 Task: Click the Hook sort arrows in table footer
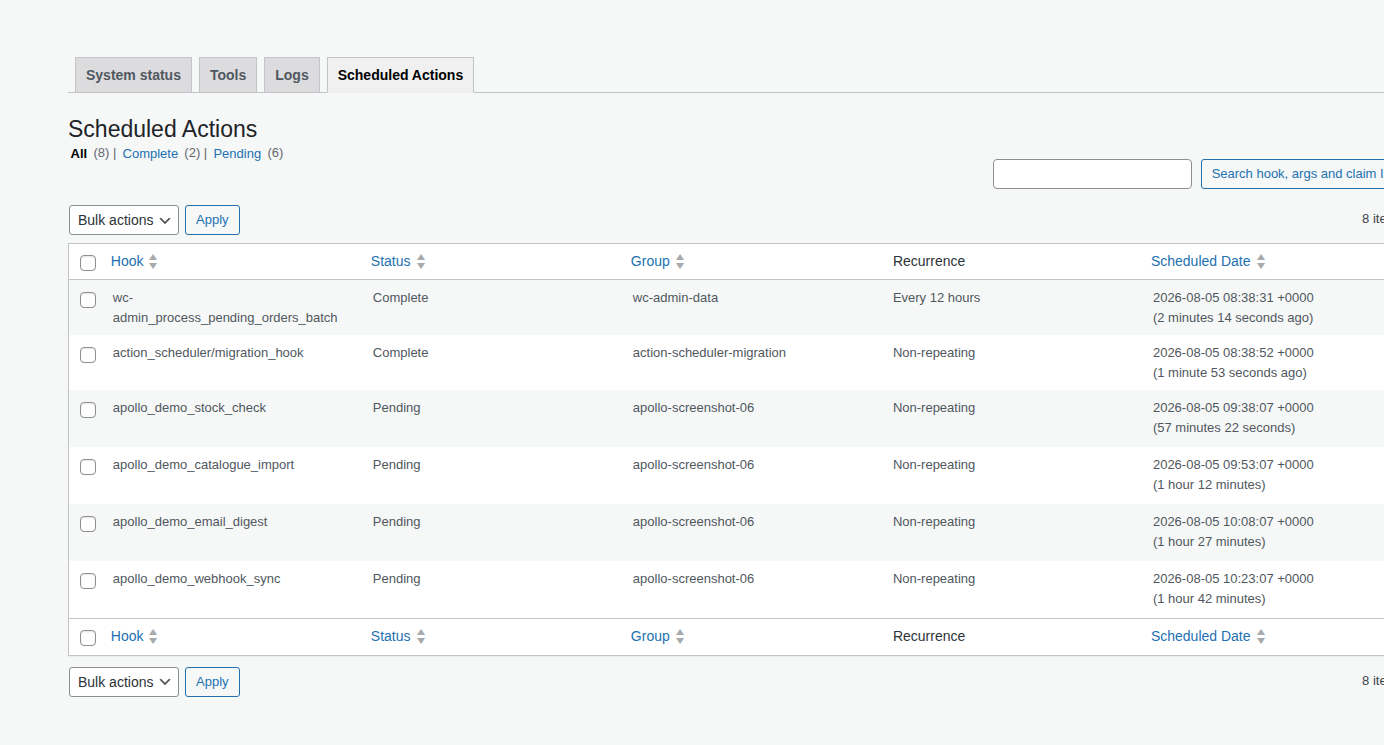coord(153,636)
